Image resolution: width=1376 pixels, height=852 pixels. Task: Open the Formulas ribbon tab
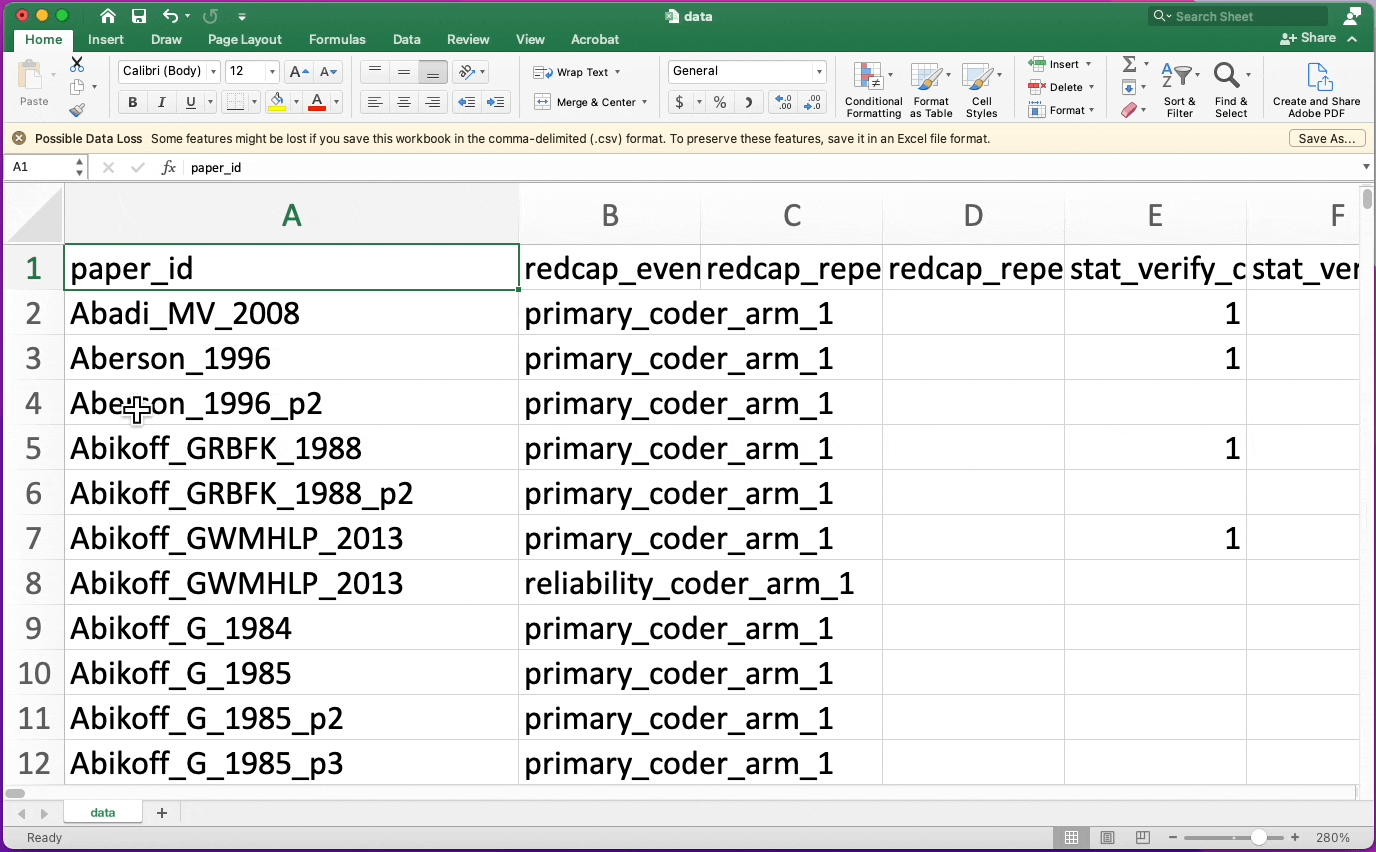click(x=337, y=39)
